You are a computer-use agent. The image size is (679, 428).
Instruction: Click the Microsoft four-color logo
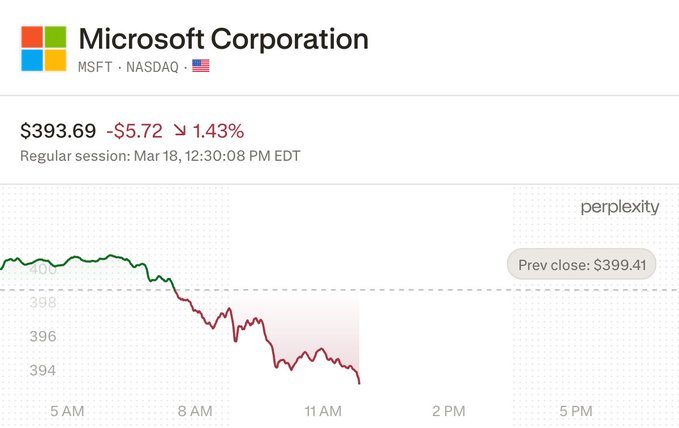[43, 48]
